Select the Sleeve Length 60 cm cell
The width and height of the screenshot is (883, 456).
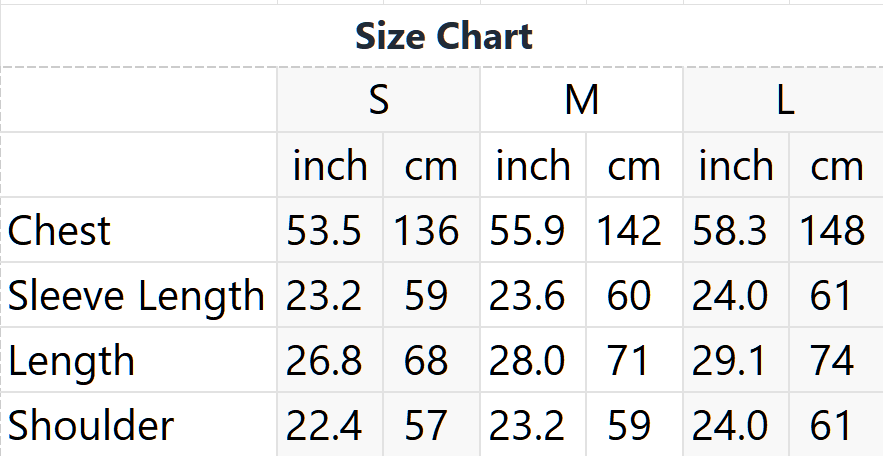[x=635, y=295]
